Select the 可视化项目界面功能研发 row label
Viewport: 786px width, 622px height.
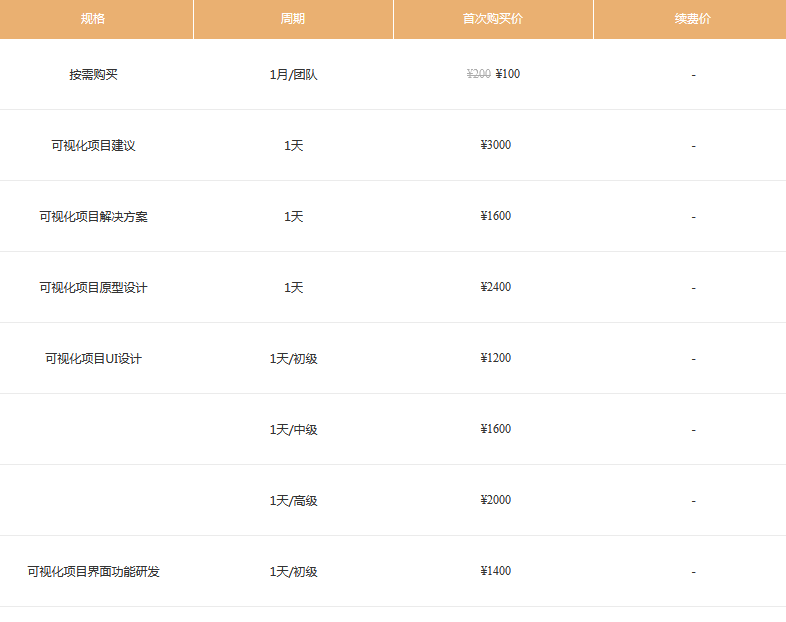point(93,571)
